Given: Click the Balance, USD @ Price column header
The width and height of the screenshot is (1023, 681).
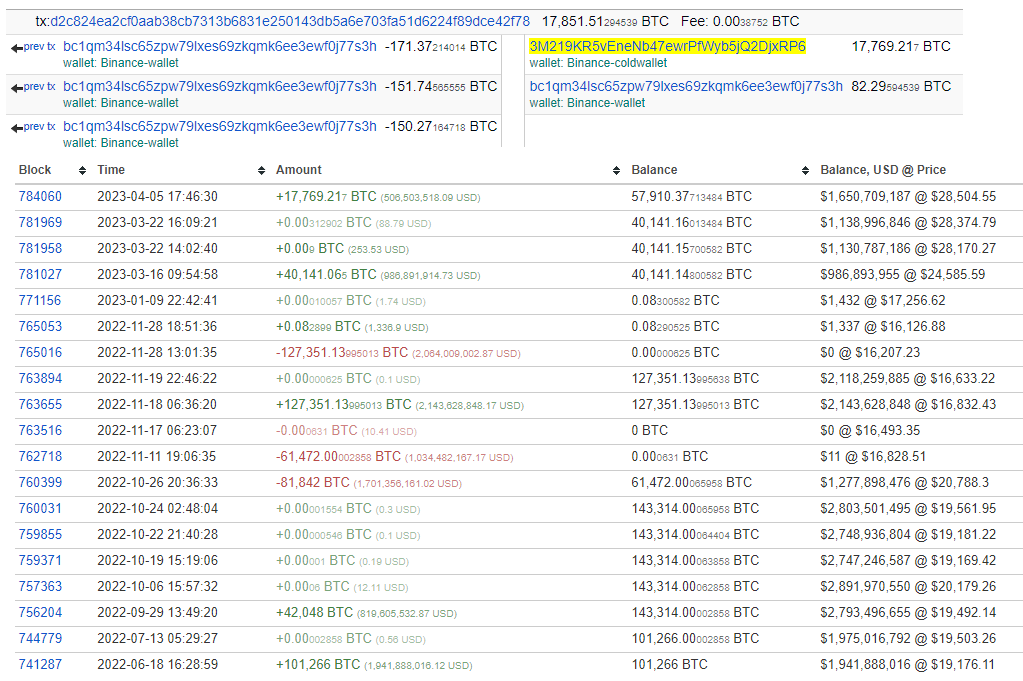Looking at the screenshot, I should click(x=882, y=171).
